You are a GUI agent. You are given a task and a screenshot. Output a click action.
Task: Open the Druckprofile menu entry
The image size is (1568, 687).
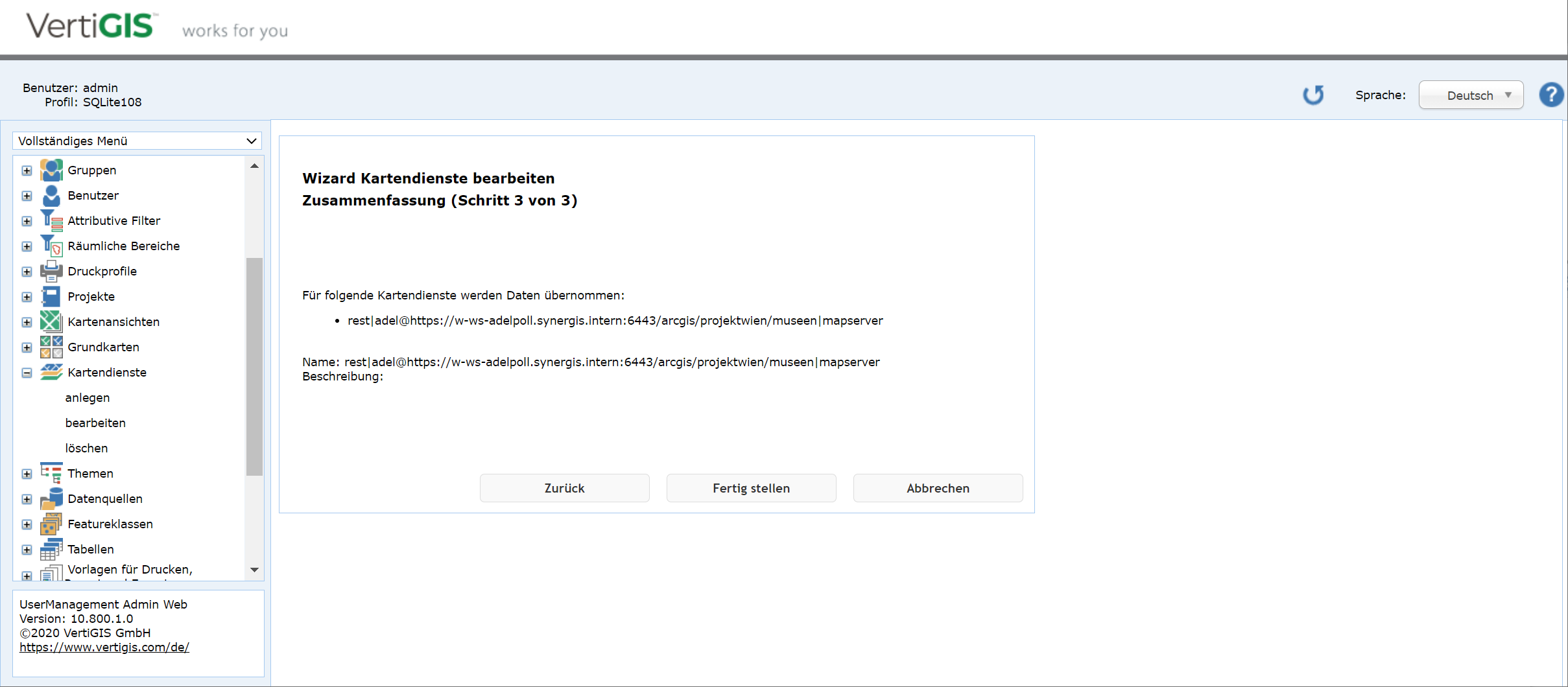102,271
